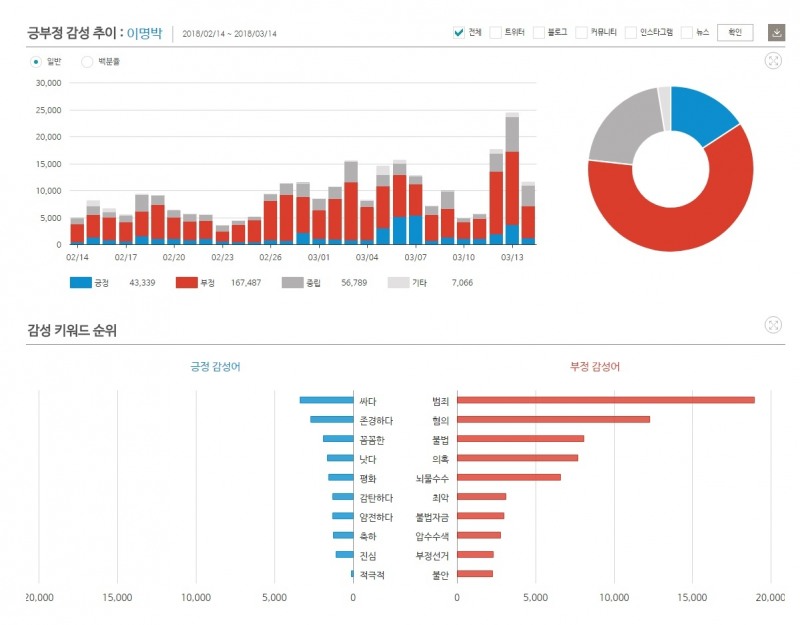This screenshot has height=625, width=800.
Task: Expand the sentiment trend chart panel
Action: pos(773,61)
